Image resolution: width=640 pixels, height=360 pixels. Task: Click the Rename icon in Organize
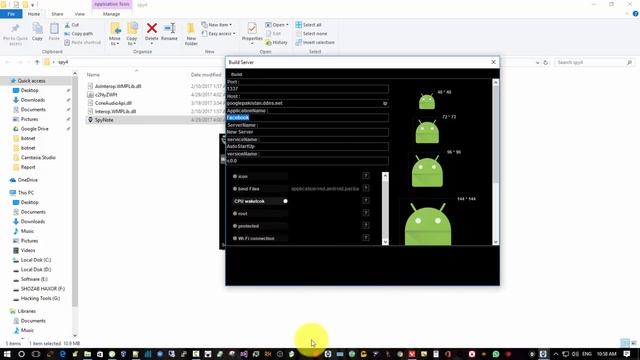169,28
